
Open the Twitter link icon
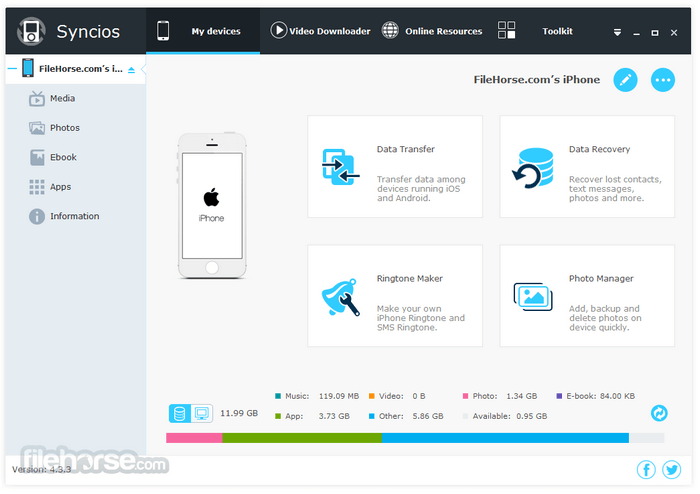pos(671,469)
